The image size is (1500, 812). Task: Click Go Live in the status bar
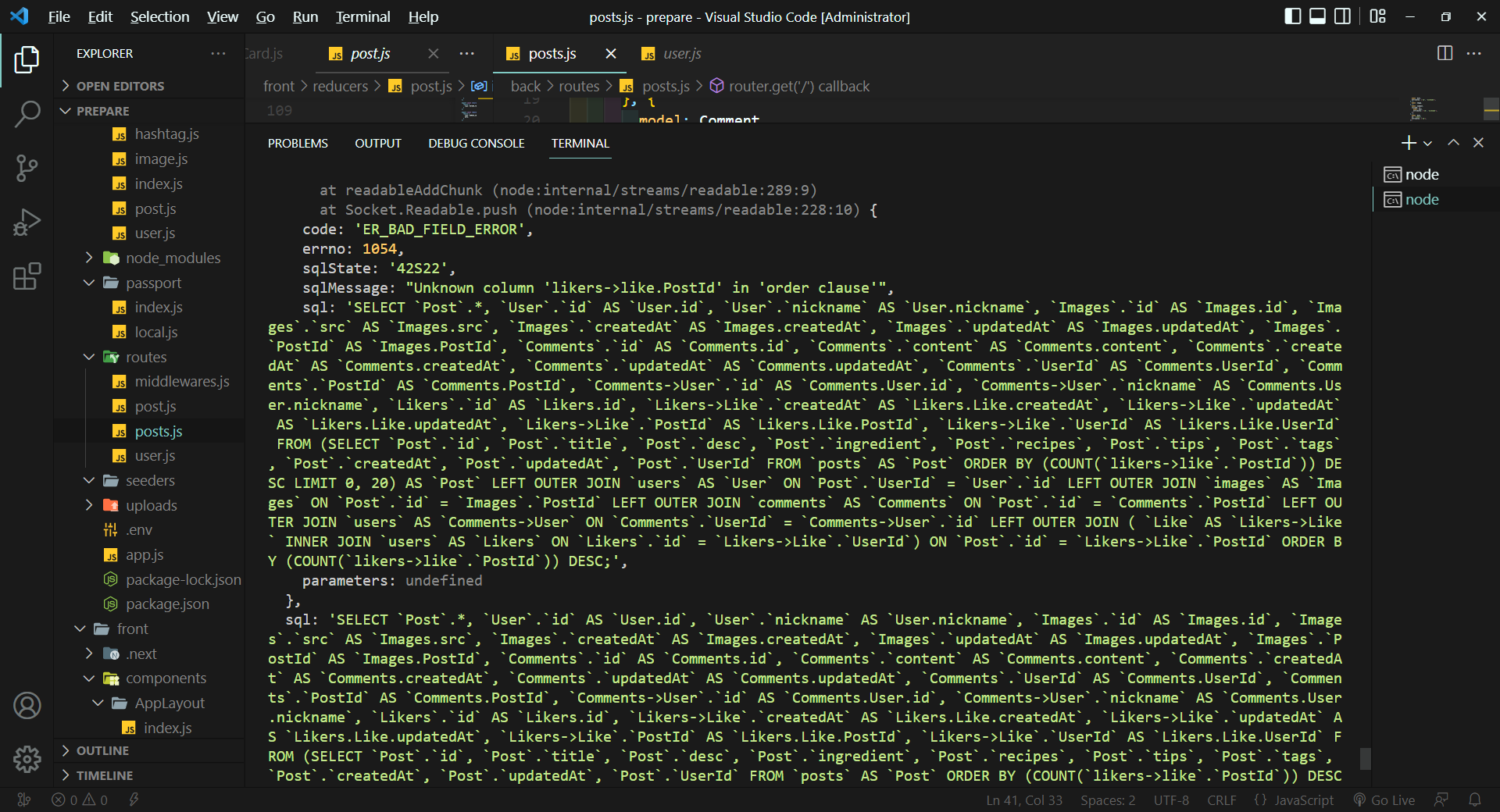(x=1384, y=800)
